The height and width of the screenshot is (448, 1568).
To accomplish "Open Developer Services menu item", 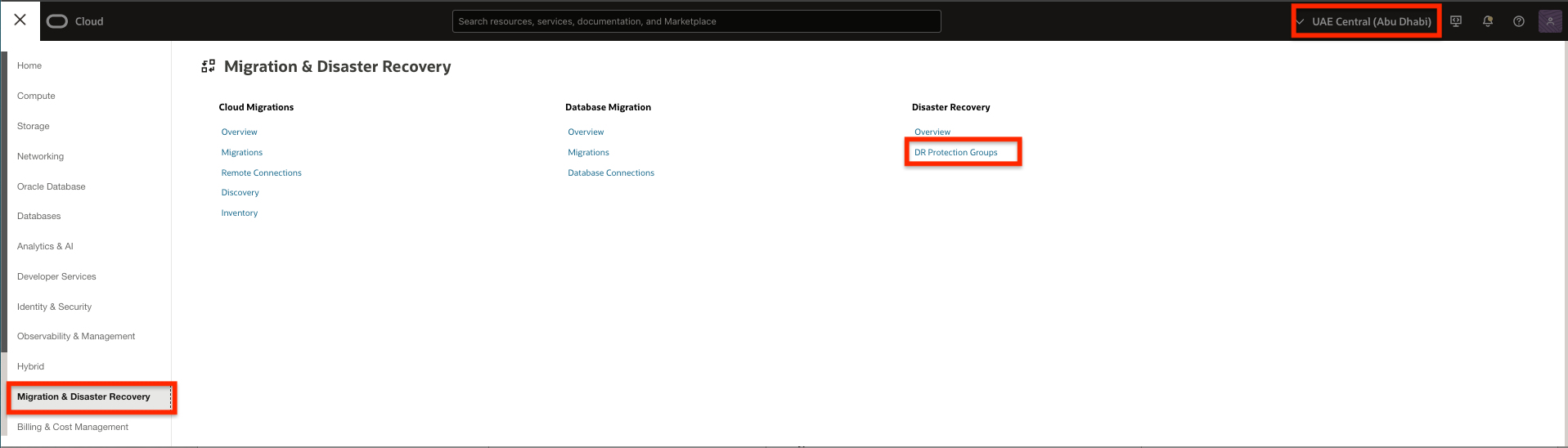I will pyautogui.click(x=56, y=276).
